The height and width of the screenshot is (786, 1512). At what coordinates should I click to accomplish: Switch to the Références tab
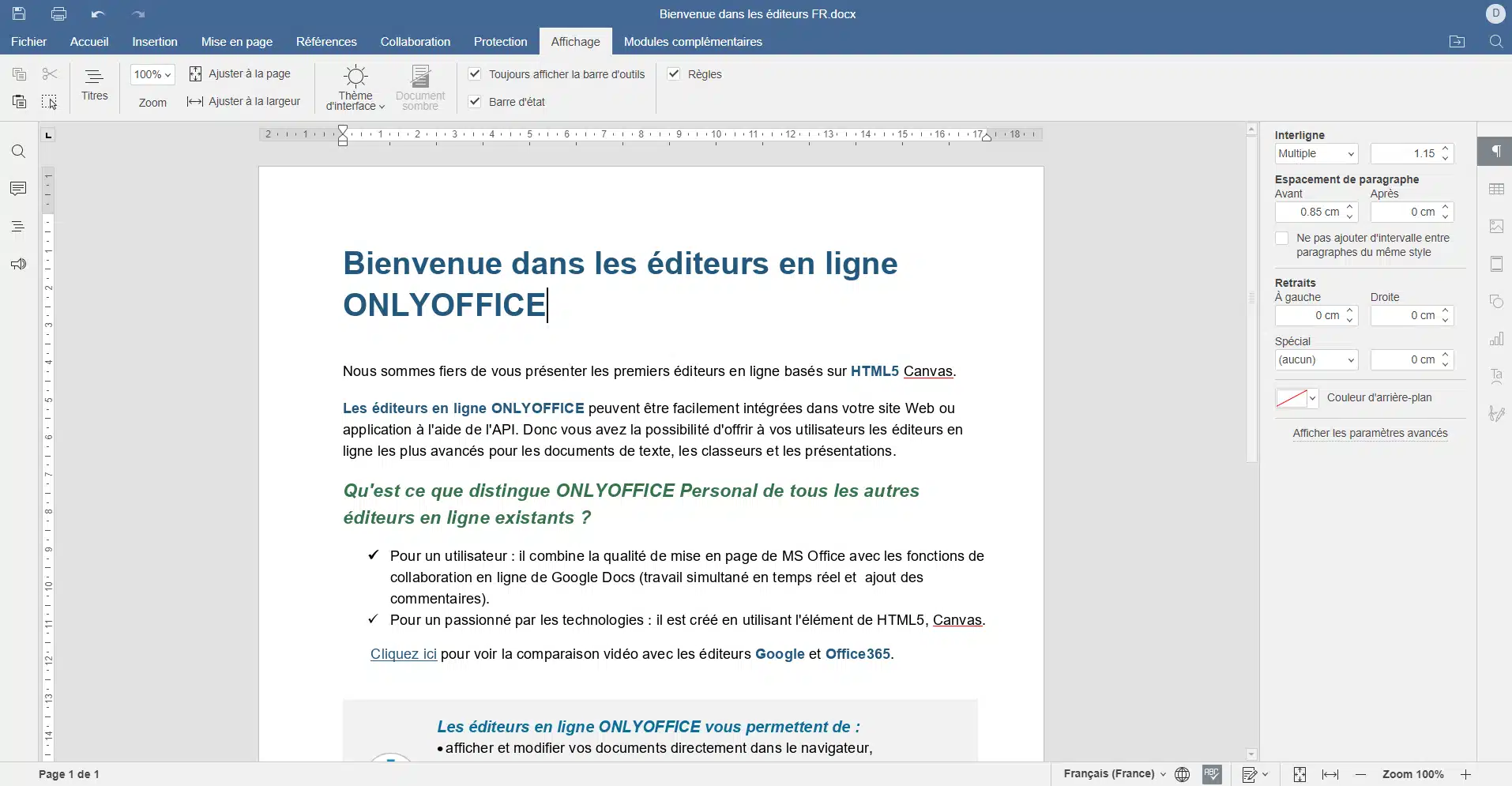(x=326, y=42)
